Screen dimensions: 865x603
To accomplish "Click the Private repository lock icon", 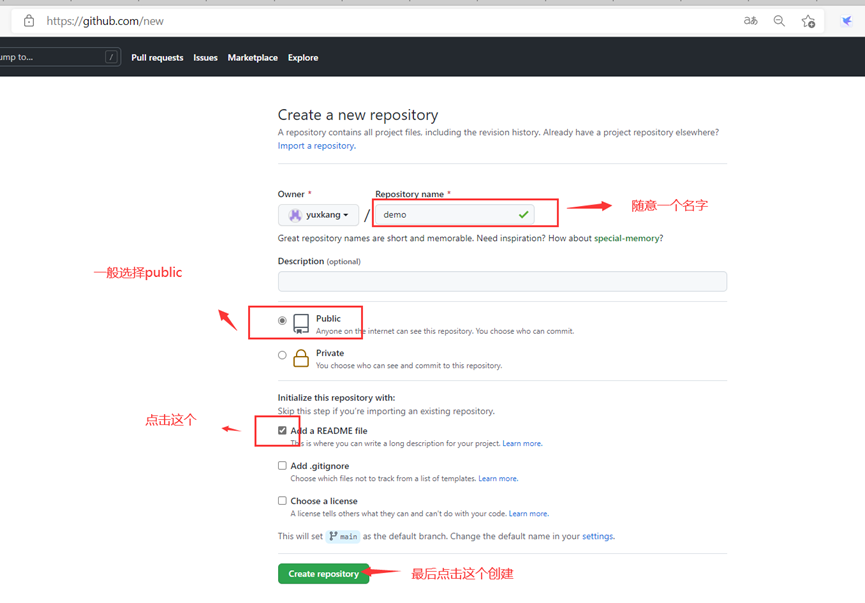I will click(301, 358).
